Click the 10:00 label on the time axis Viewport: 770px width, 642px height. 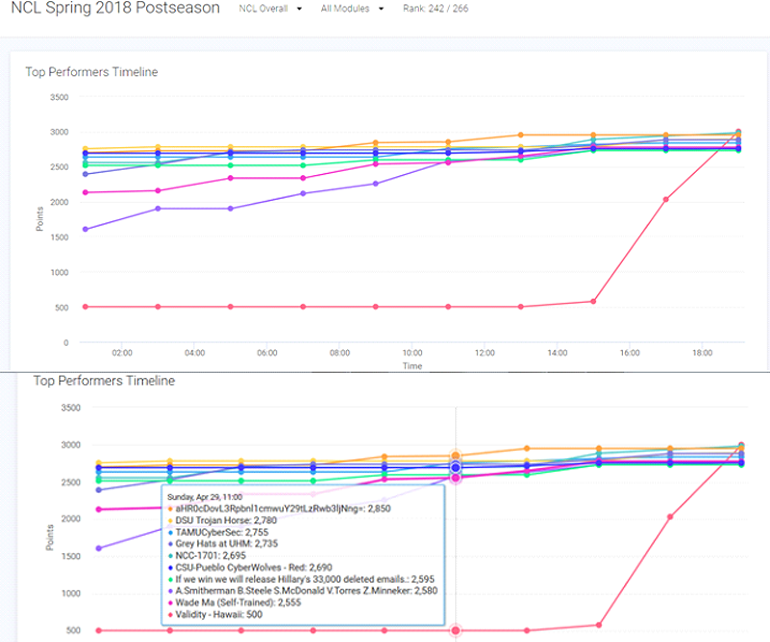412,353
